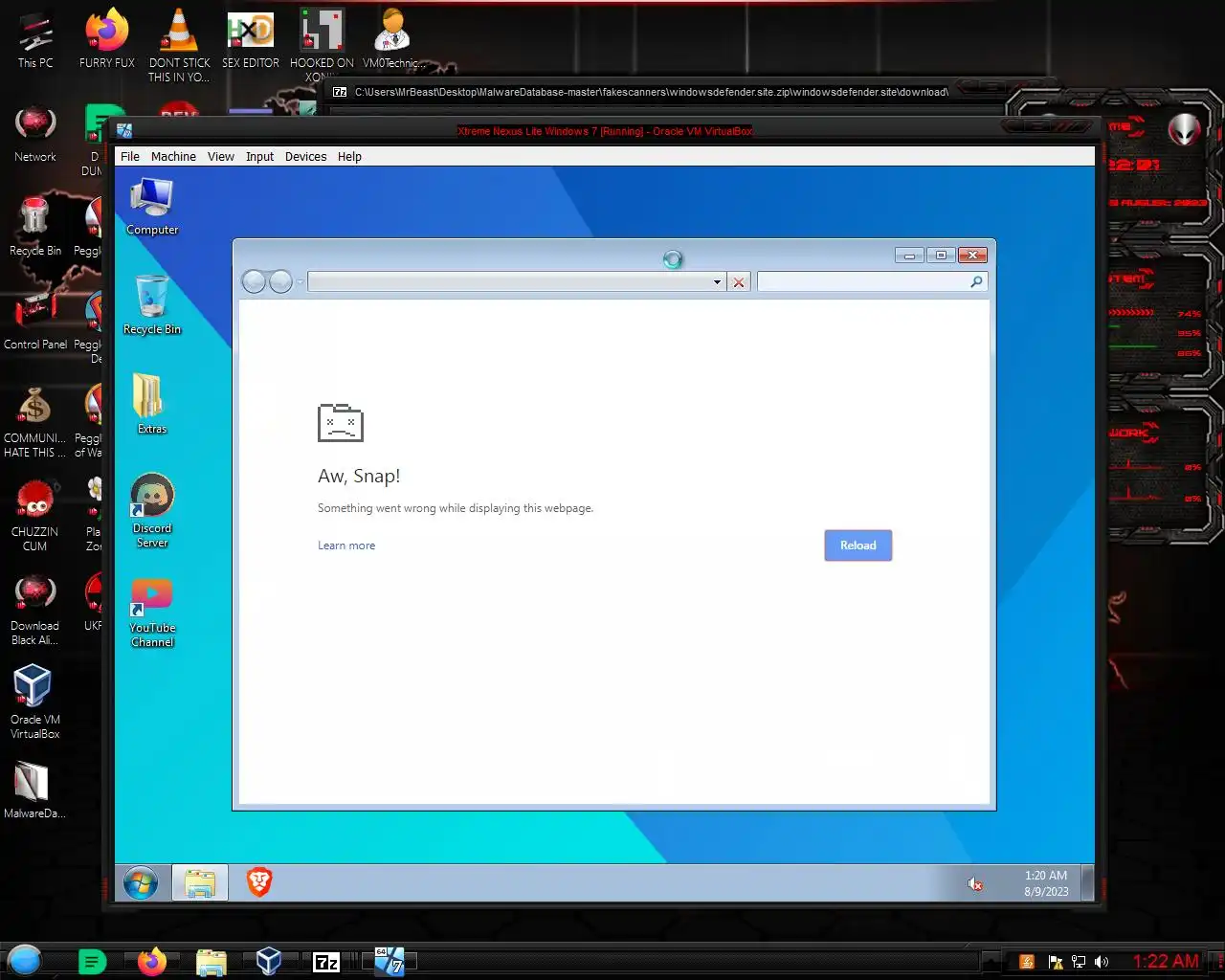Open the Discord Server shortcut in VM
Viewport: 1225px width, 980px height.
tap(152, 512)
